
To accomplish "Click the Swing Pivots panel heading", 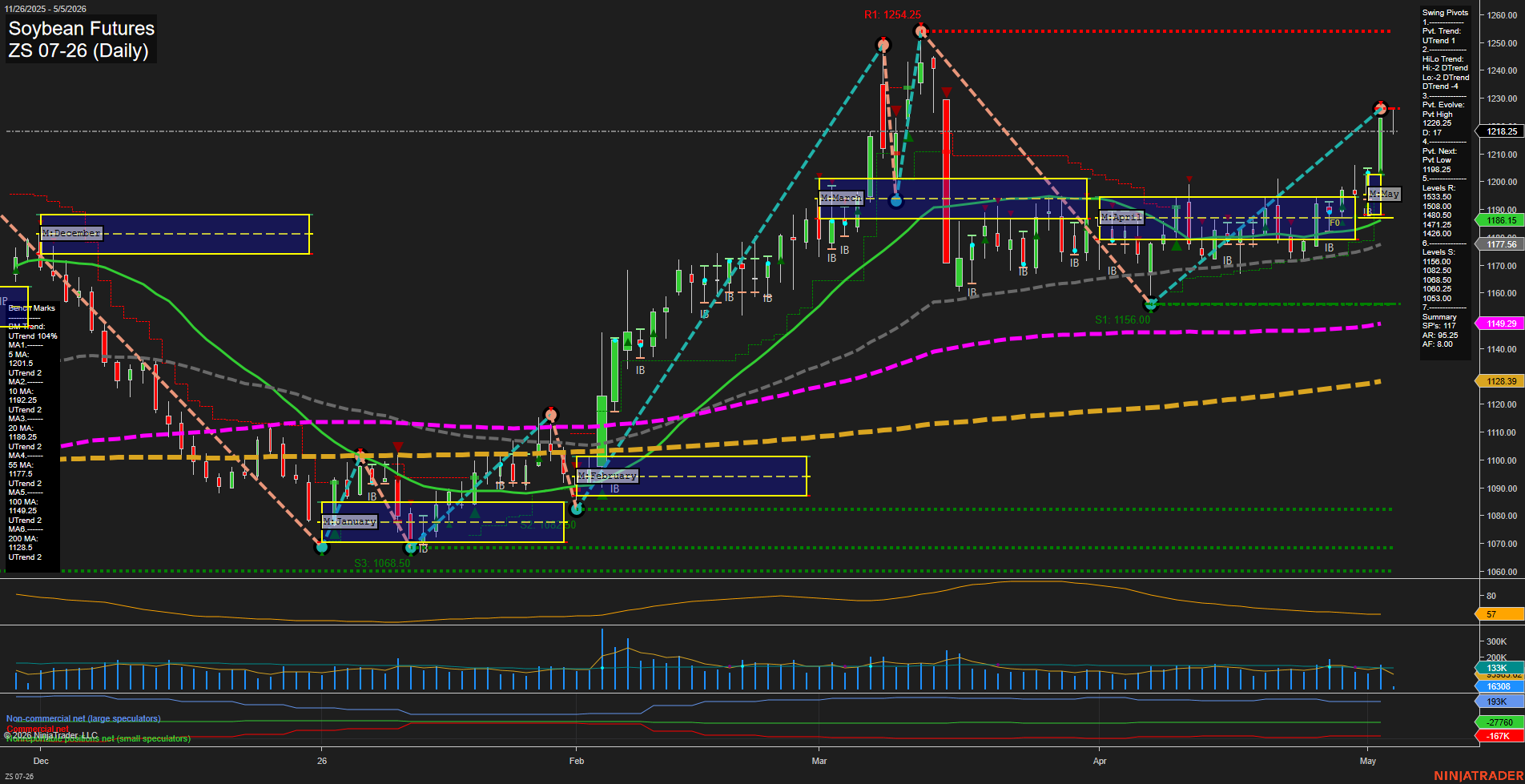I will coord(1445,13).
